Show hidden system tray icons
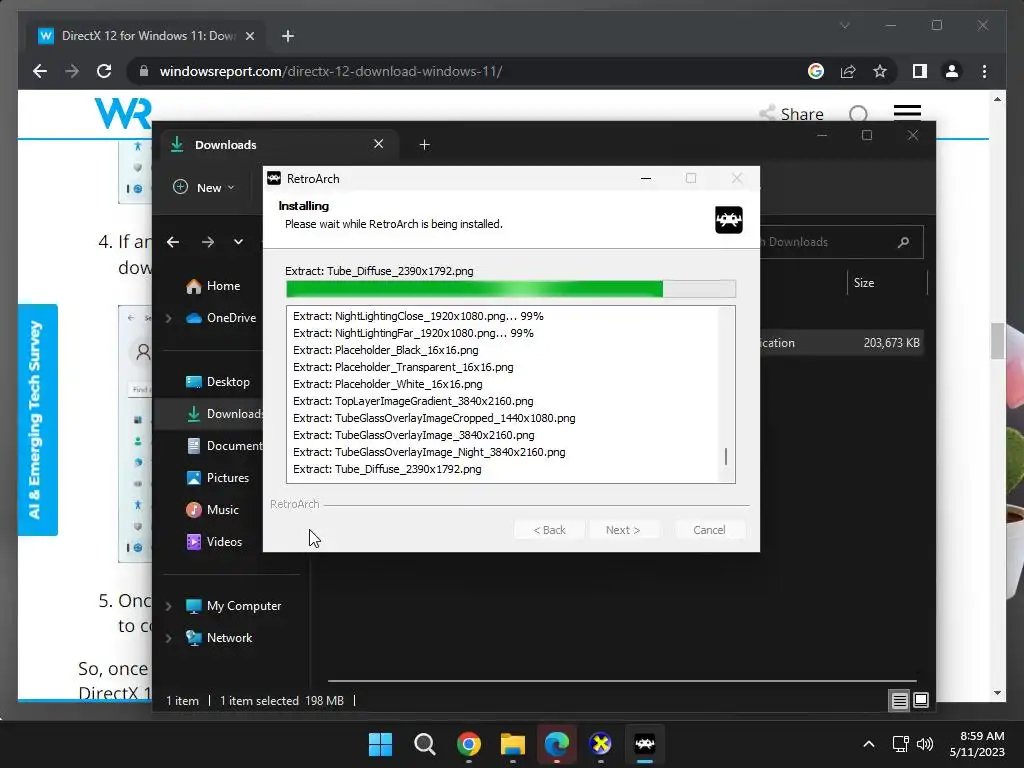The height and width of the screenshot is (768, 1024). (869, 744)
